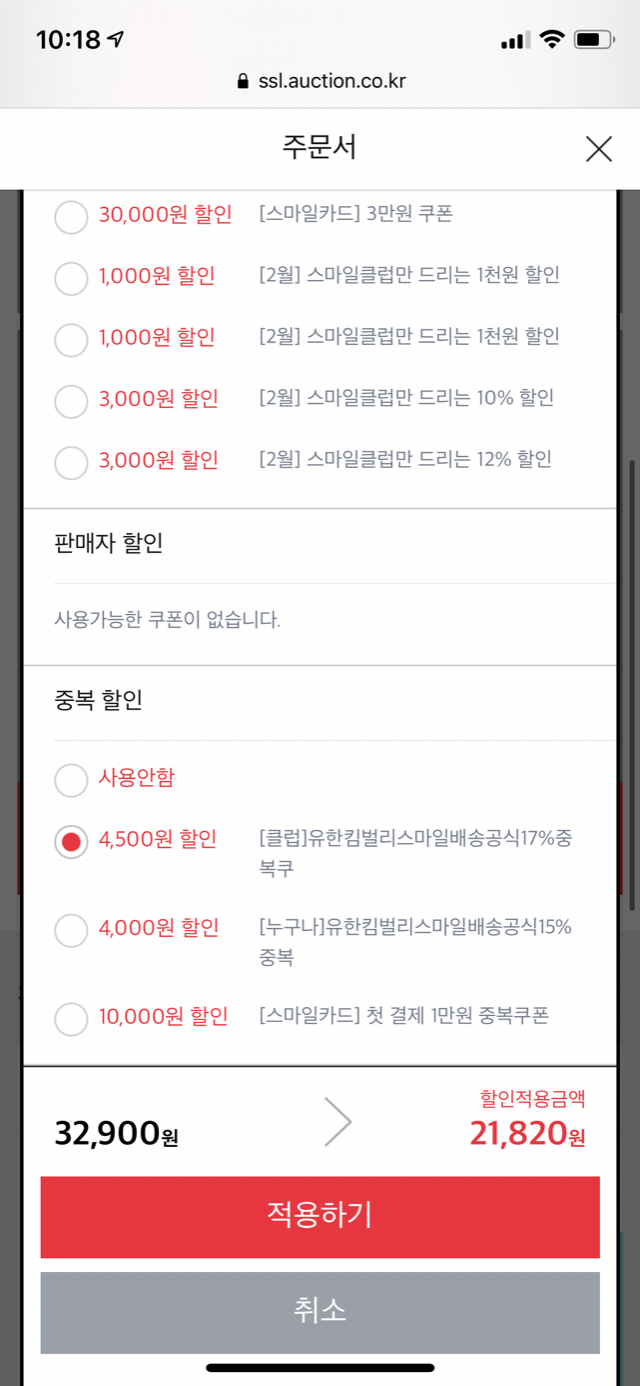This screenshot has height=1386, width=640.
Task: Select the 30,000원 스마일카드 coupon radio
Action: 71,216
